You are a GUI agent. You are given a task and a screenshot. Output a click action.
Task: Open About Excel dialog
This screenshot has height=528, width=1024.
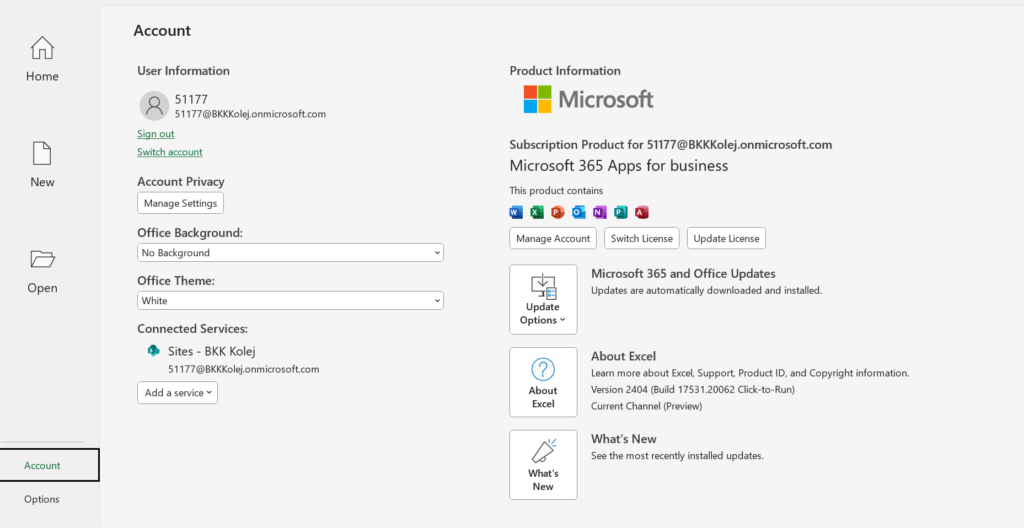click(x=543, y=382)
